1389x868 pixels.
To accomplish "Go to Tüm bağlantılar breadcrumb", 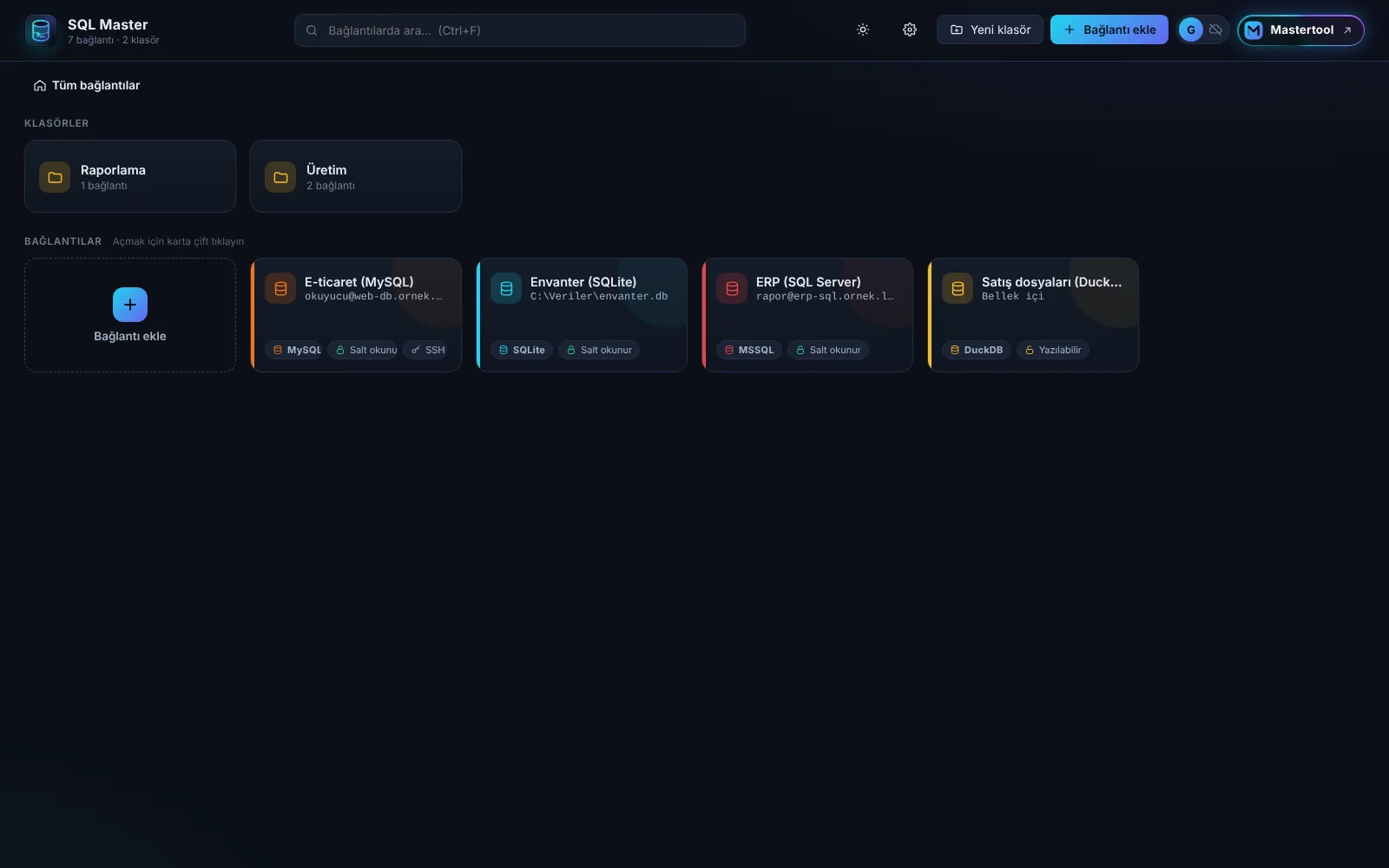I will click(87, 85).
